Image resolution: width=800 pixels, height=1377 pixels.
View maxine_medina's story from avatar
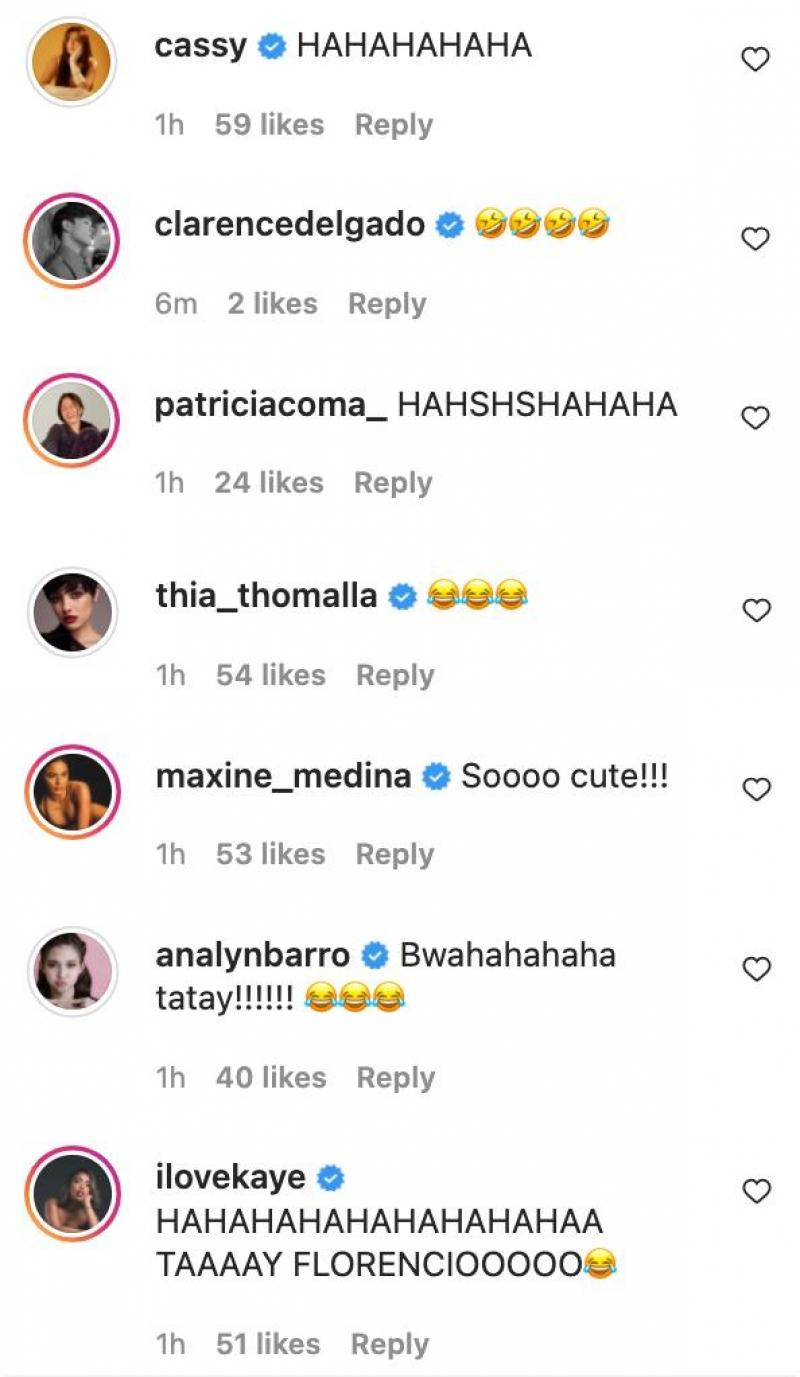coord(72,791)
